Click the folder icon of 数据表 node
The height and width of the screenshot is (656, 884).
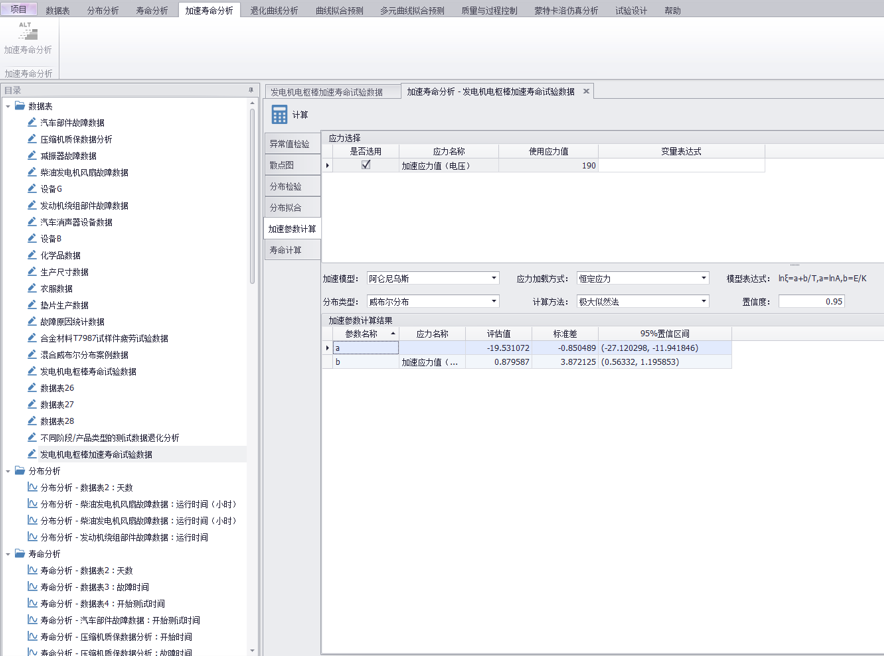tap(20, 106)
